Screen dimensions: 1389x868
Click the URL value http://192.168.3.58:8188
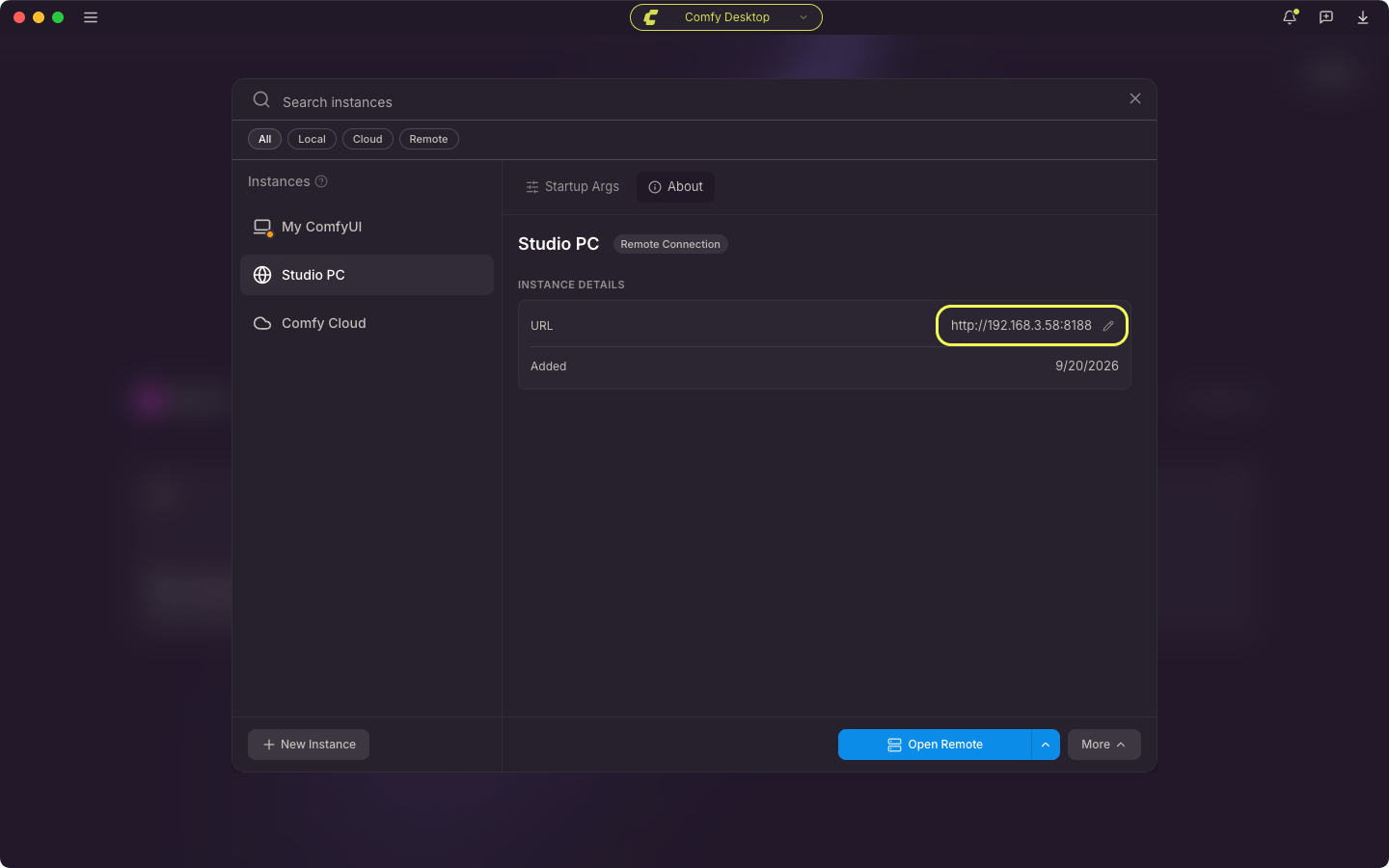tap(1021, 326)
